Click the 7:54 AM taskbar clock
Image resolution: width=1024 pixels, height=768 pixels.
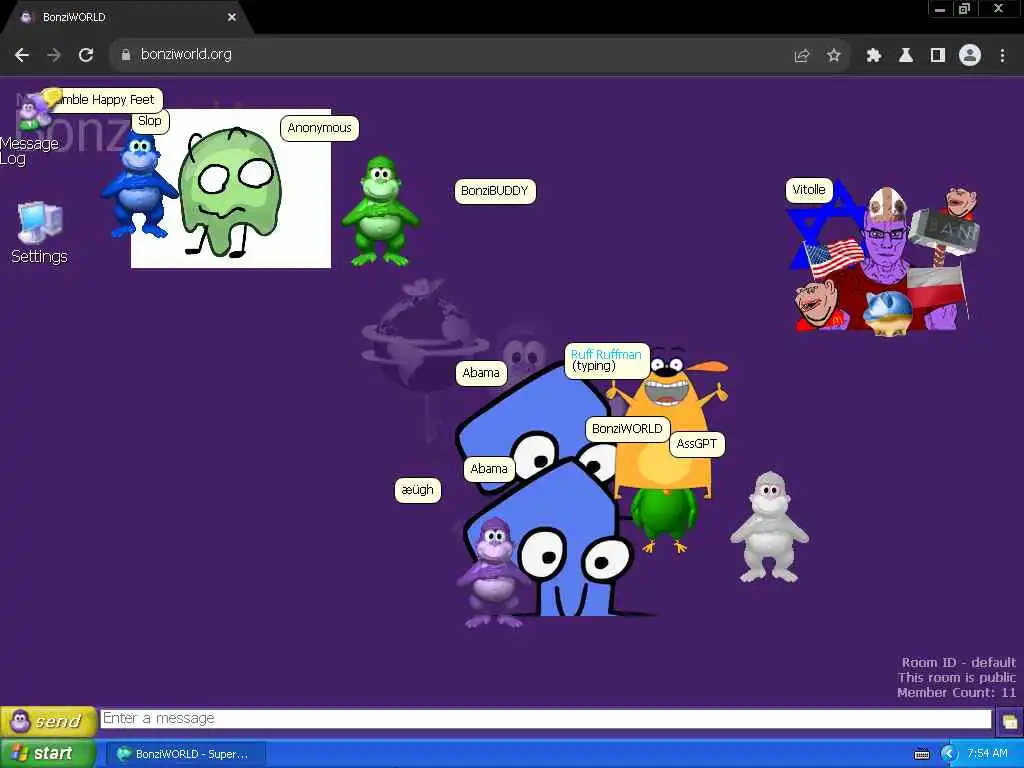coord(987,754)
